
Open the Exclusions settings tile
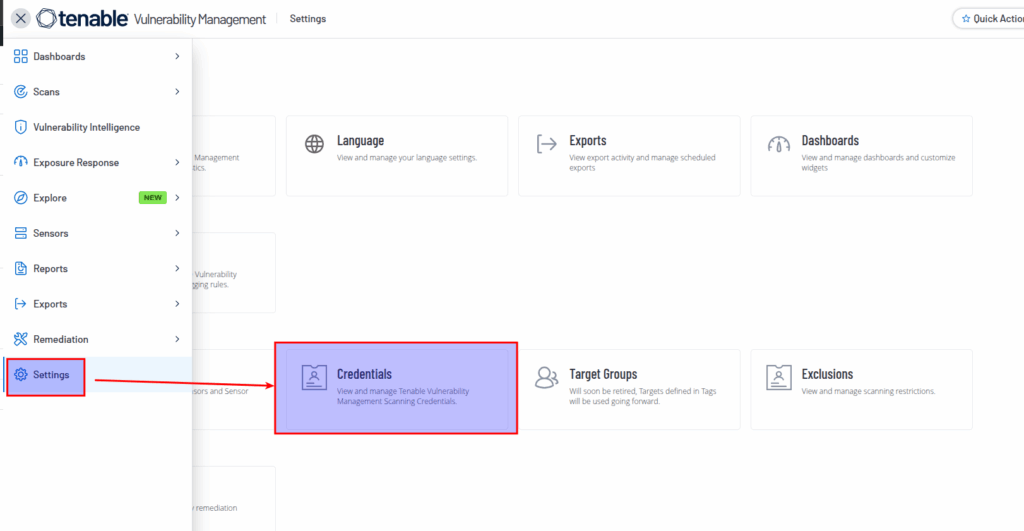(x=860, y=388)
